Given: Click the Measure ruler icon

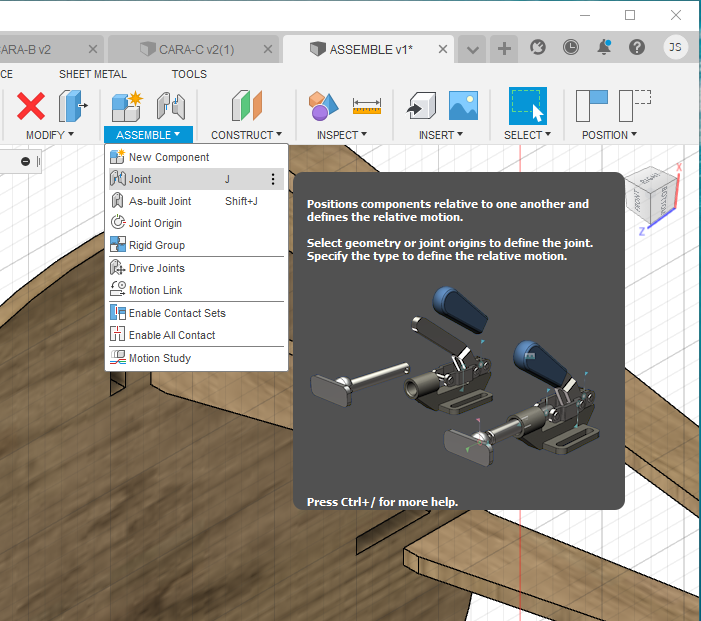Looking at the screenshot, I should 367,106.
